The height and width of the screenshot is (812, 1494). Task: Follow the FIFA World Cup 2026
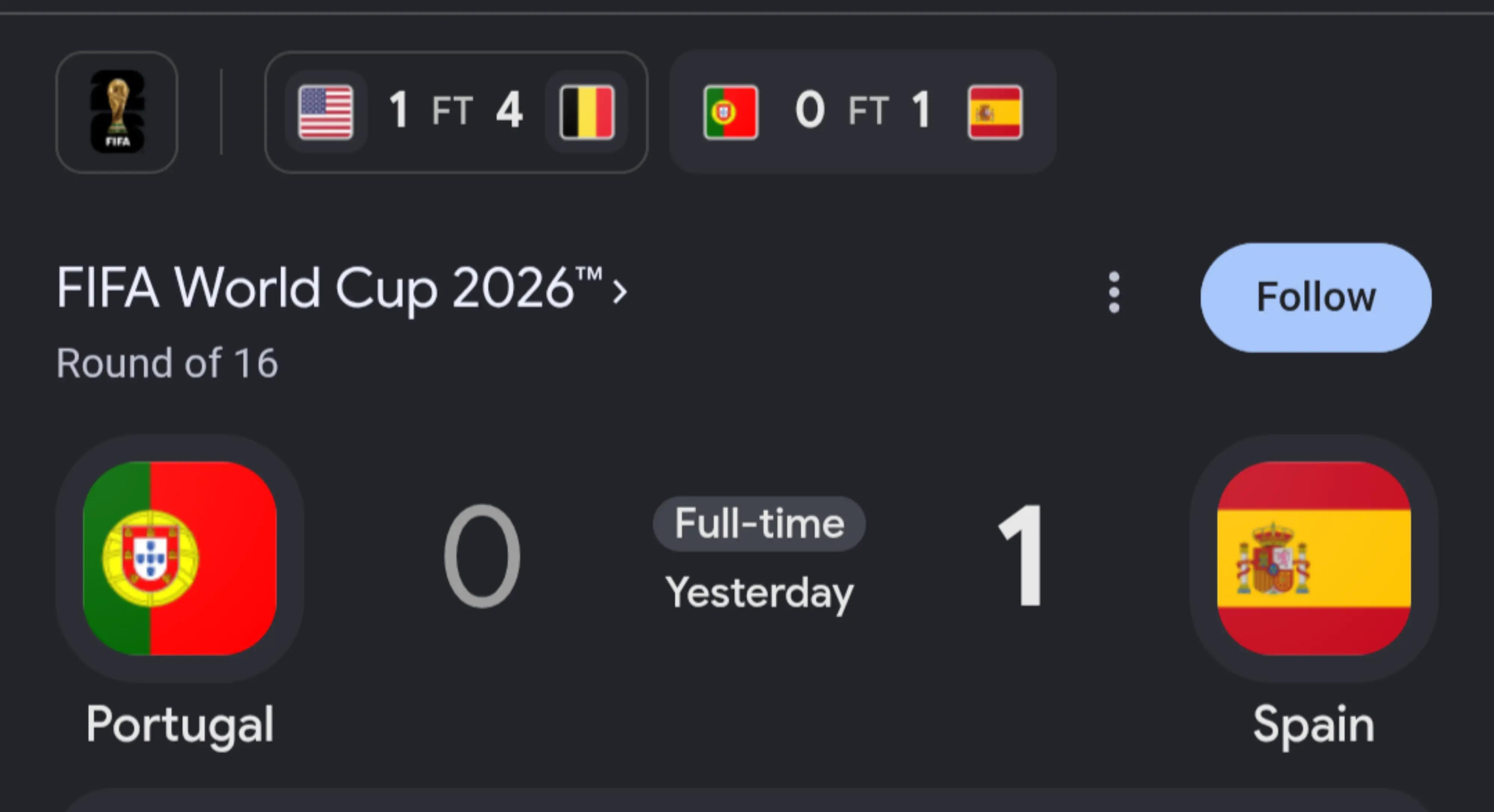pyautogui.click(x=1316, y=297)
